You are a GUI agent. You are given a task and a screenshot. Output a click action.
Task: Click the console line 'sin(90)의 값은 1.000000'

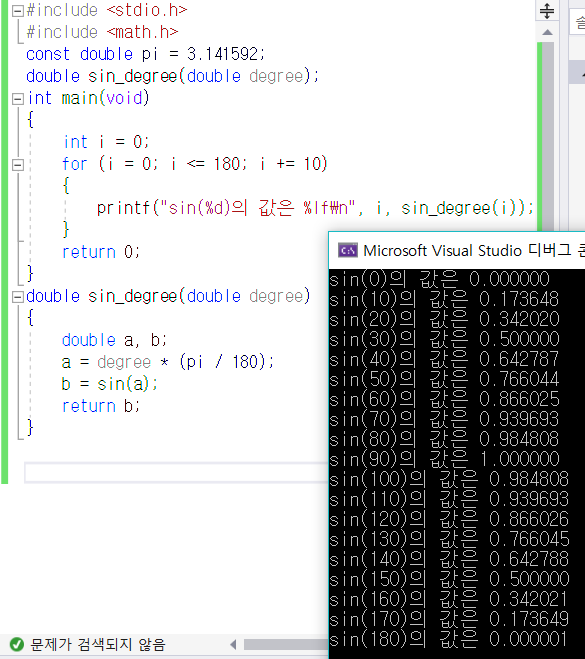(444, 459)
